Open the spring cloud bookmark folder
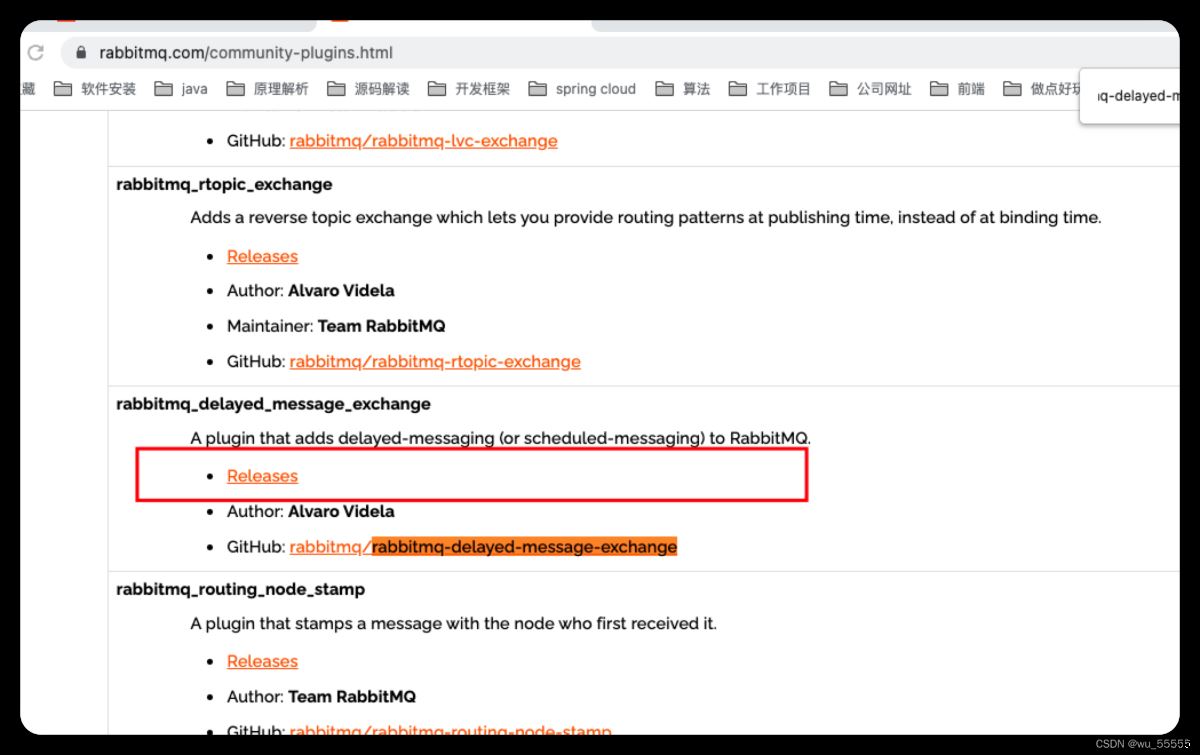Screen dimensions: 1200x755 [x=582, y=89]
